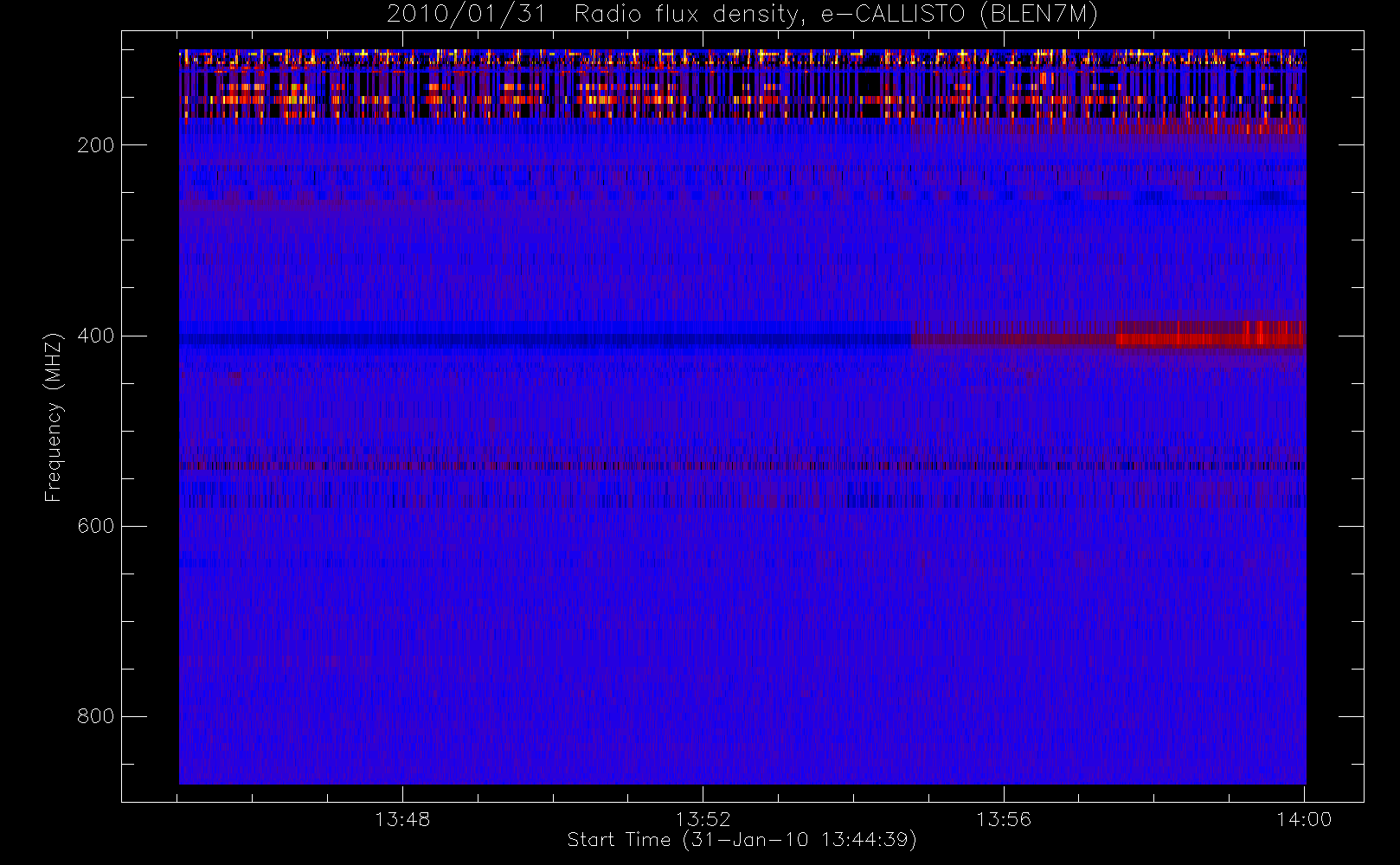Click the 800 frequency tick label
1400x865 pixels.
95,716
